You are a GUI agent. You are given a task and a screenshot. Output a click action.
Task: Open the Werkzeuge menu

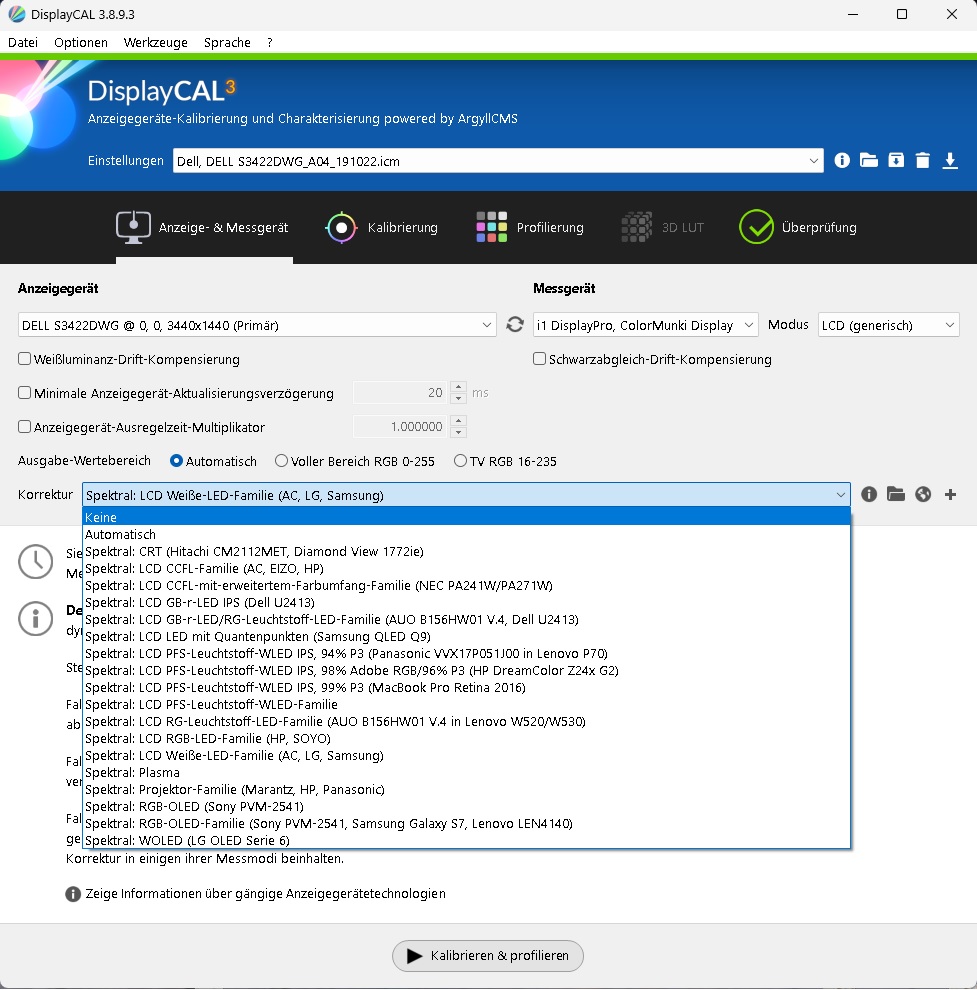pos(155,42)
